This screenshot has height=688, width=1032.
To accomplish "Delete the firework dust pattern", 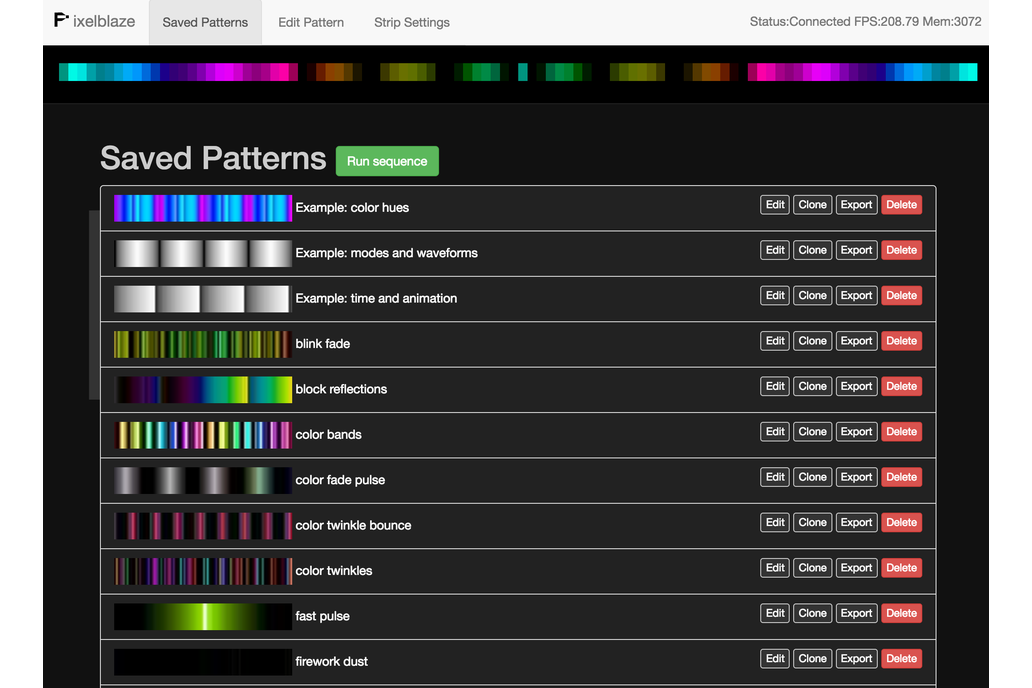I will point(902,659).
